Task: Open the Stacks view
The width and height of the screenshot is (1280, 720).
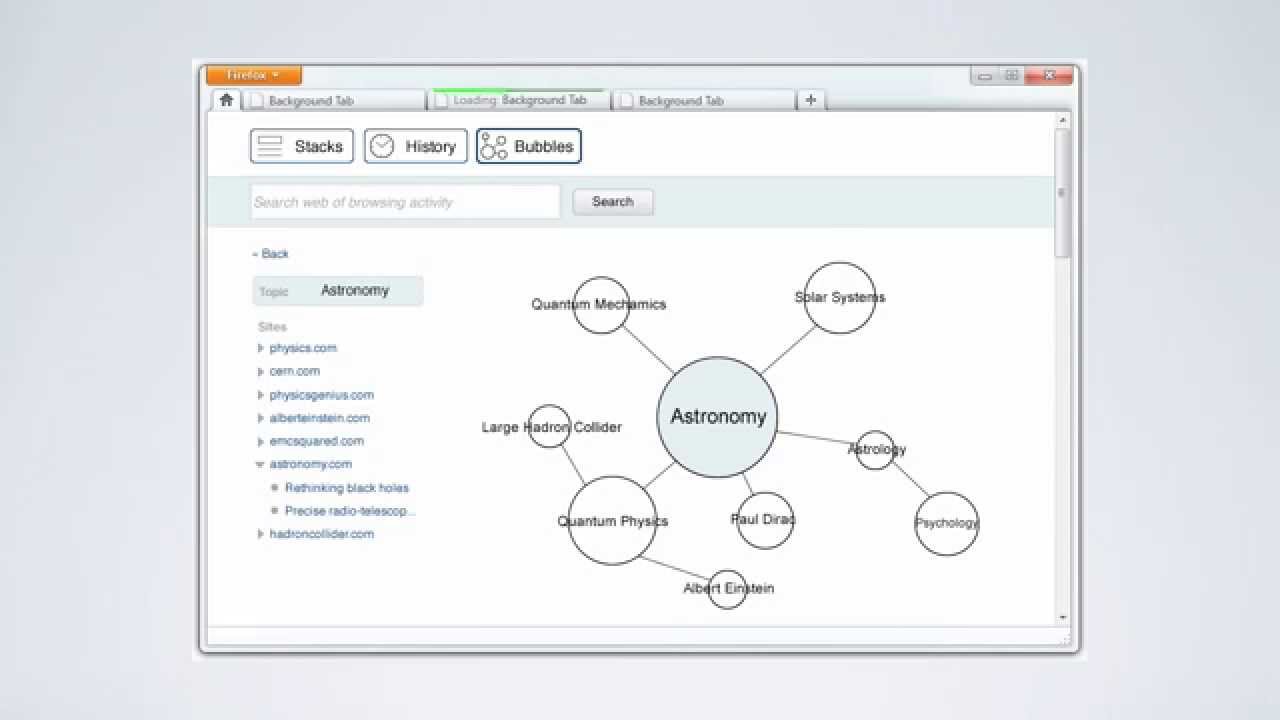Action: (x=301, y=146)
